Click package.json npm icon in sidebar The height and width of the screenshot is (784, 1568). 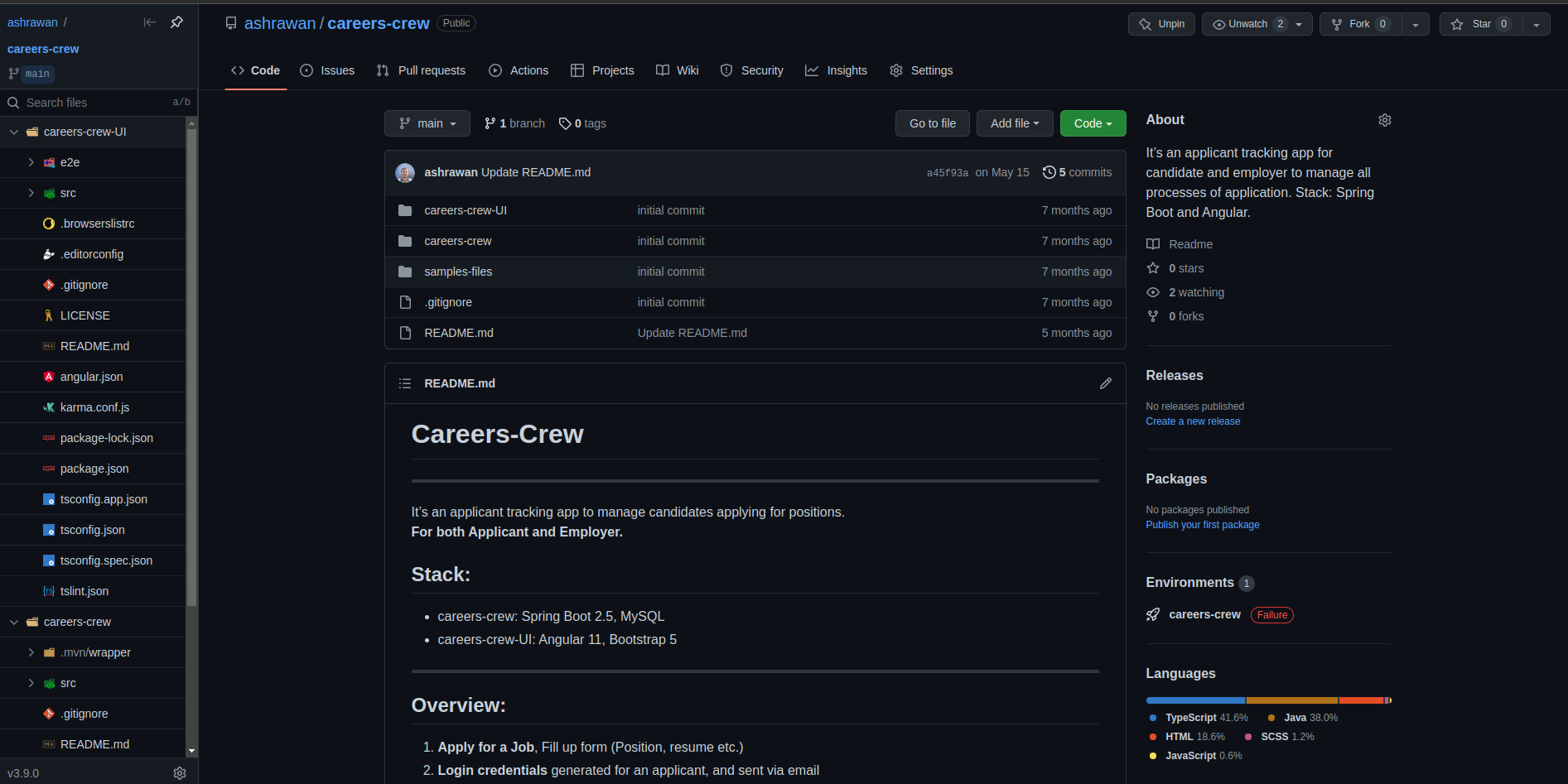point(49,469)
